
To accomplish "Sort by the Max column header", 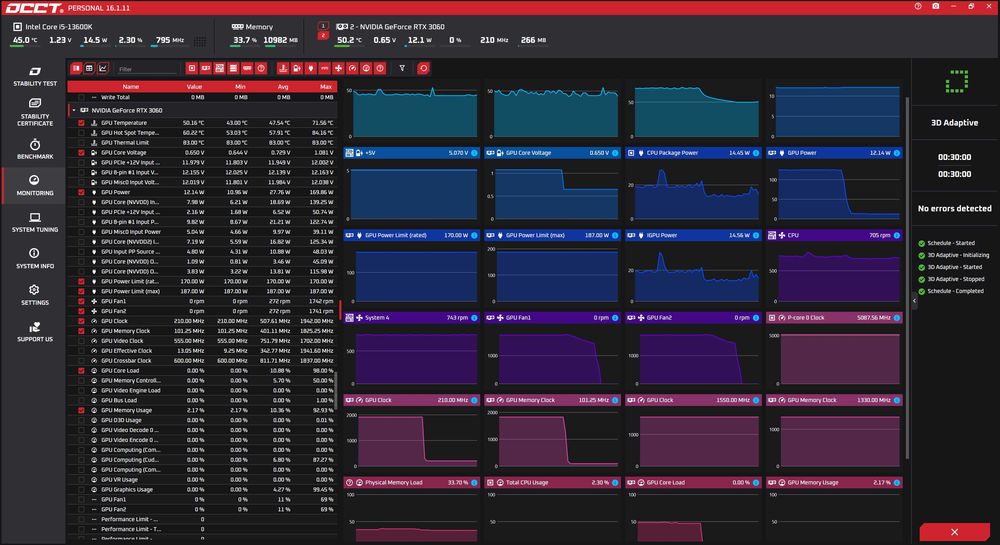I will coord(325,87).
